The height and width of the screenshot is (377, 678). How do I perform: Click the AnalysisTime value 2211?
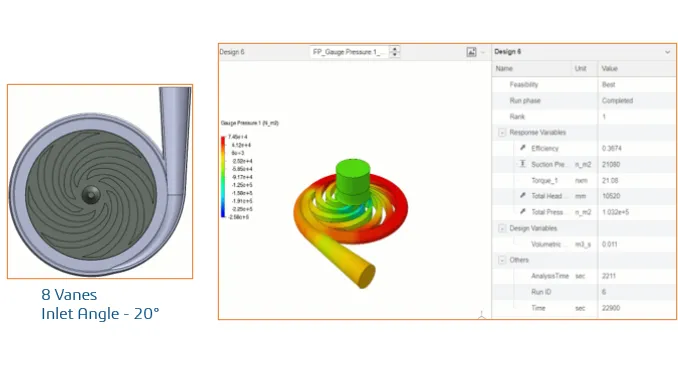608,276
